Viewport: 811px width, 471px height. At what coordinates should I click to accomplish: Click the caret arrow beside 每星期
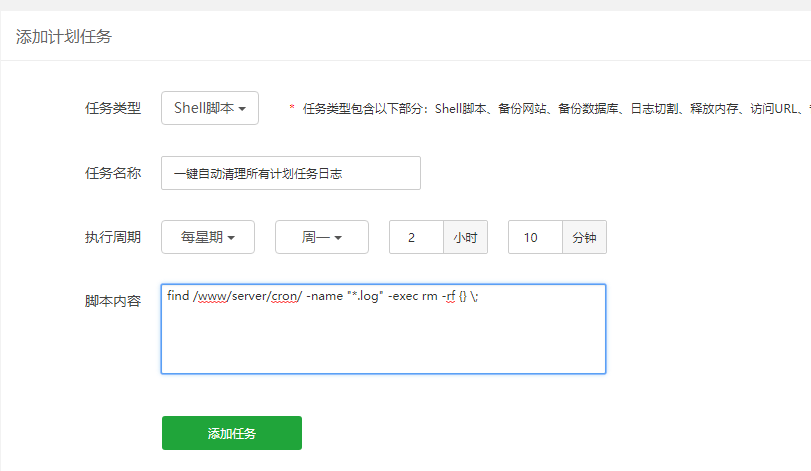coord(231,238)
